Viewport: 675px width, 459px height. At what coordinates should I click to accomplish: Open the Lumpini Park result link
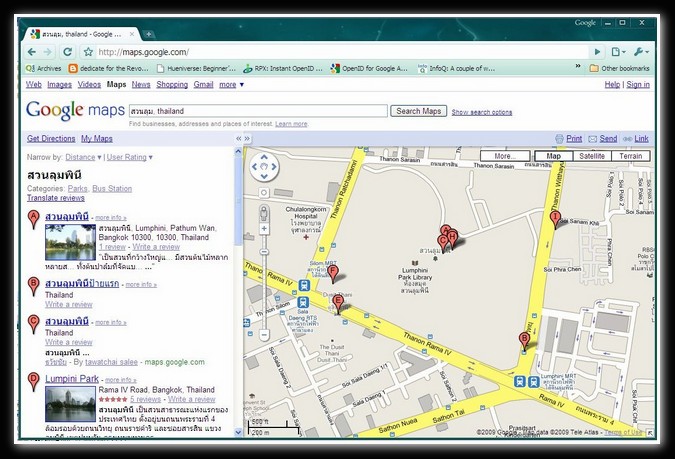click(x=72, y=379)
